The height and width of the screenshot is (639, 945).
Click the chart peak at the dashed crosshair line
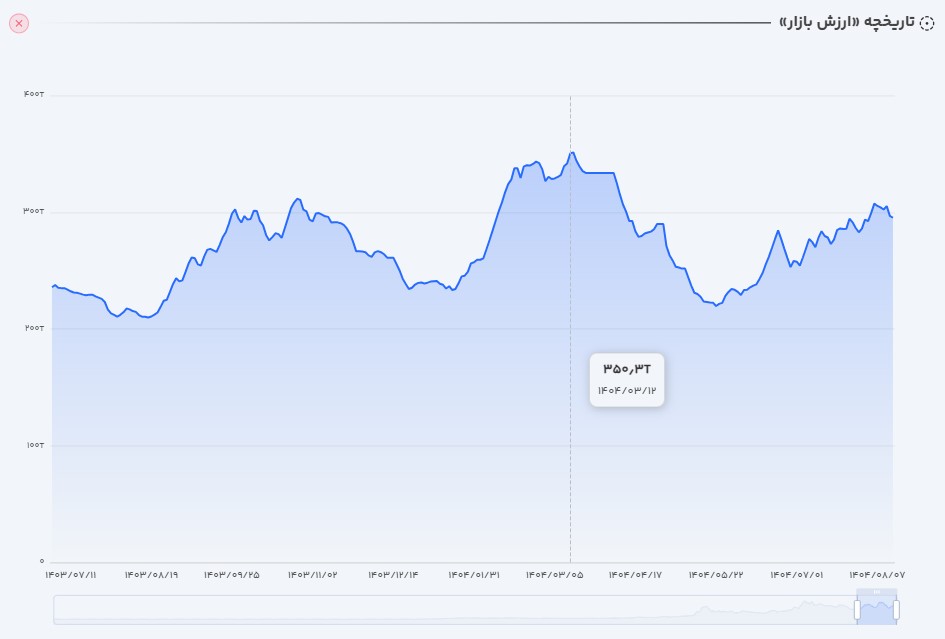[571, 153]
